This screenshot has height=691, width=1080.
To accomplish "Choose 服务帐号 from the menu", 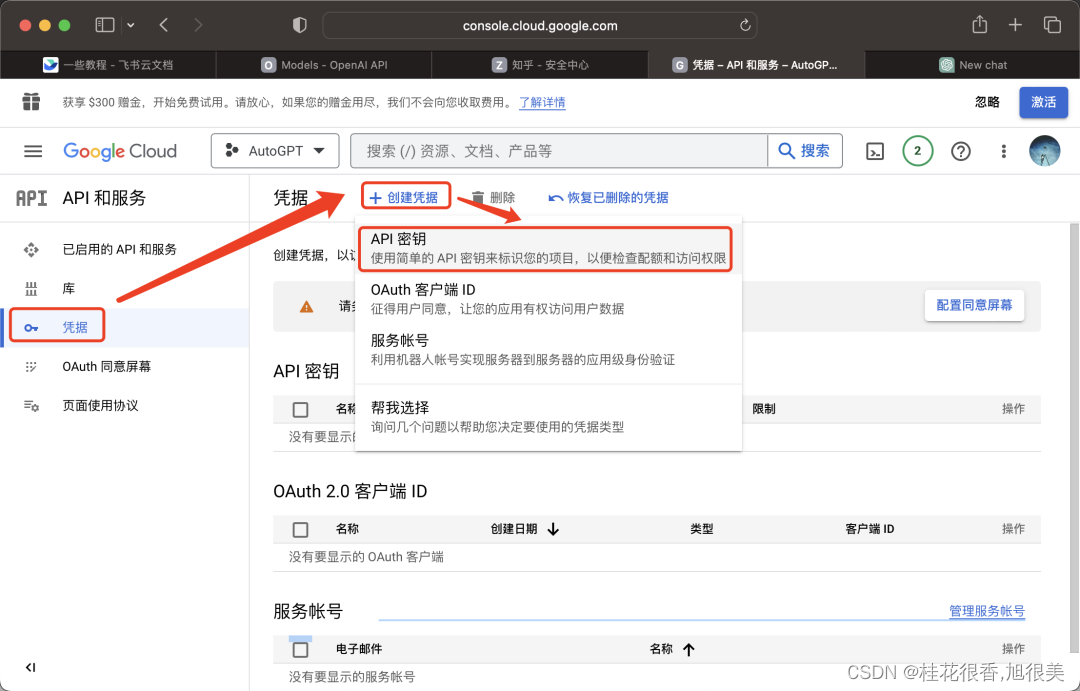I will [x=548, y=350].
